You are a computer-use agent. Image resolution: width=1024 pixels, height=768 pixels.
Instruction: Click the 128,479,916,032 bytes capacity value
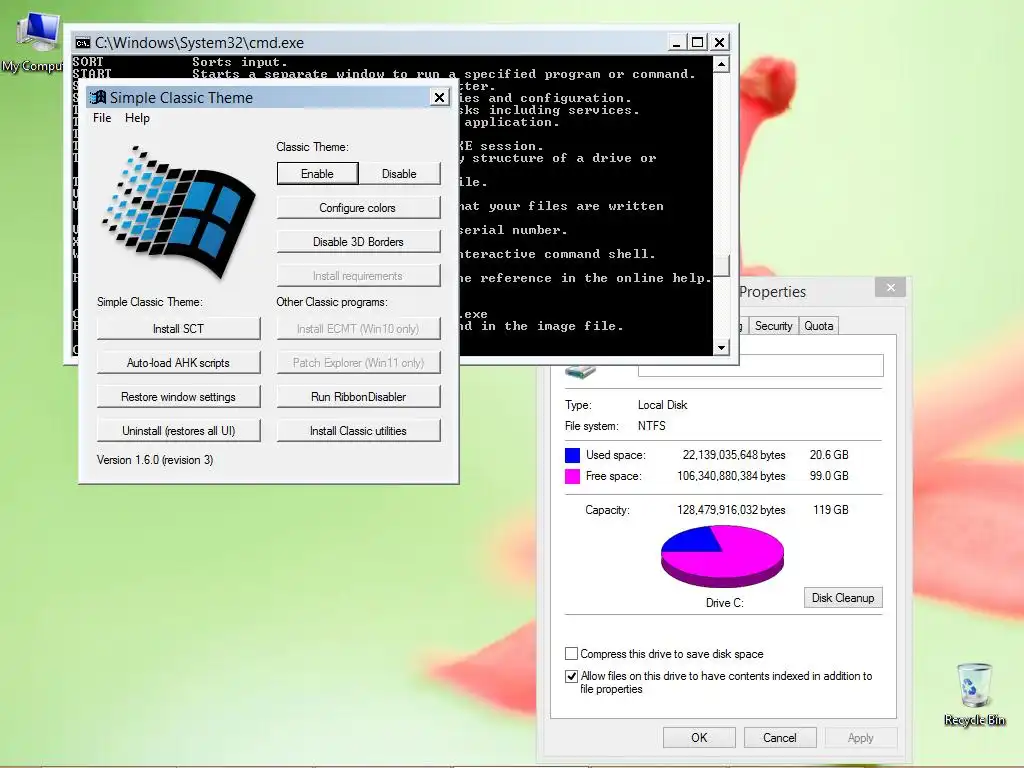point(731,510)
